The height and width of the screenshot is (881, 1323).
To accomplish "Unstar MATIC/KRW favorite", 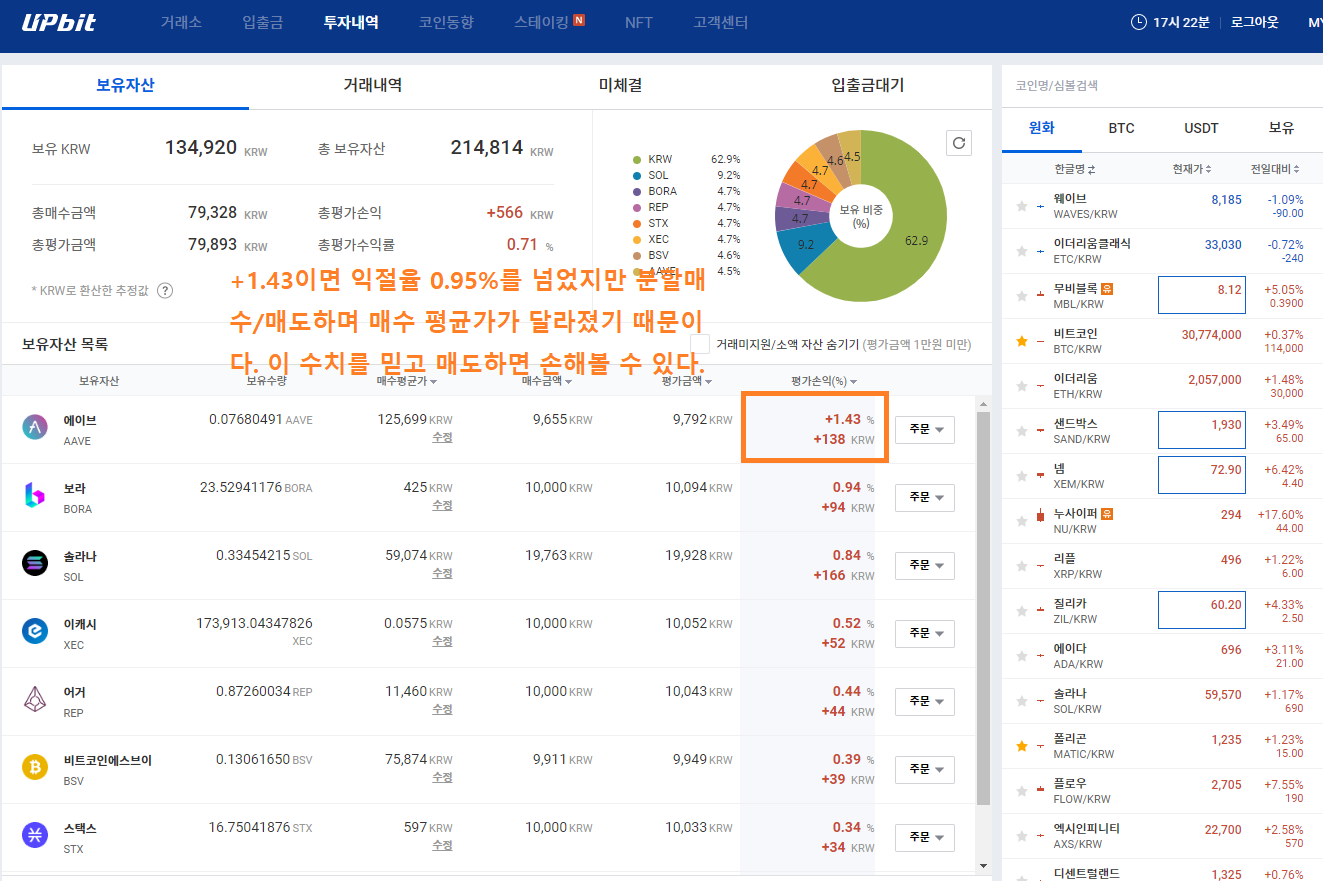I will [1021, 746].
